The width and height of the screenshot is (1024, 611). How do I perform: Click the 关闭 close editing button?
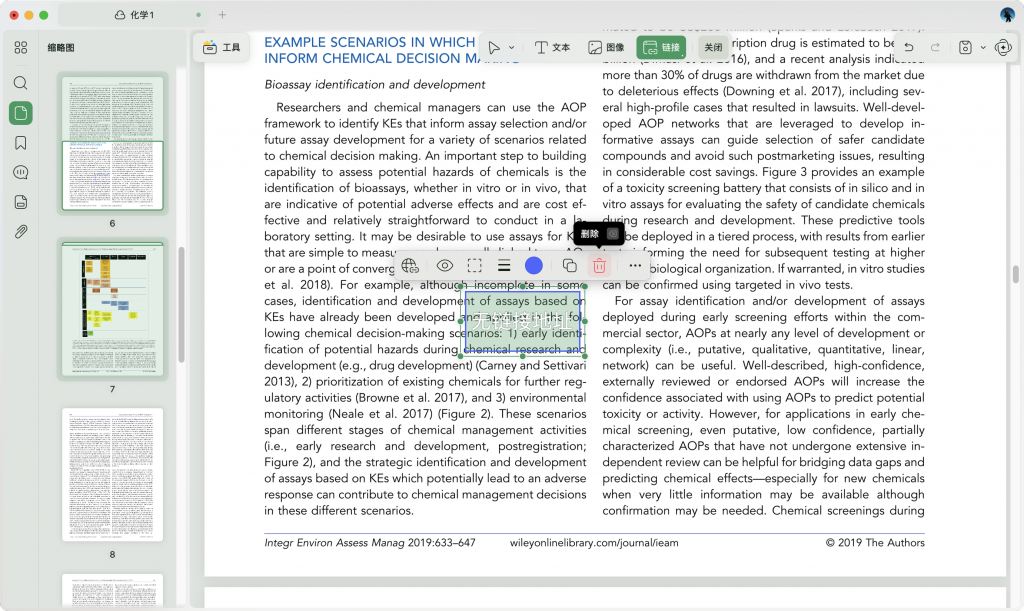click(x=713, y=48)
